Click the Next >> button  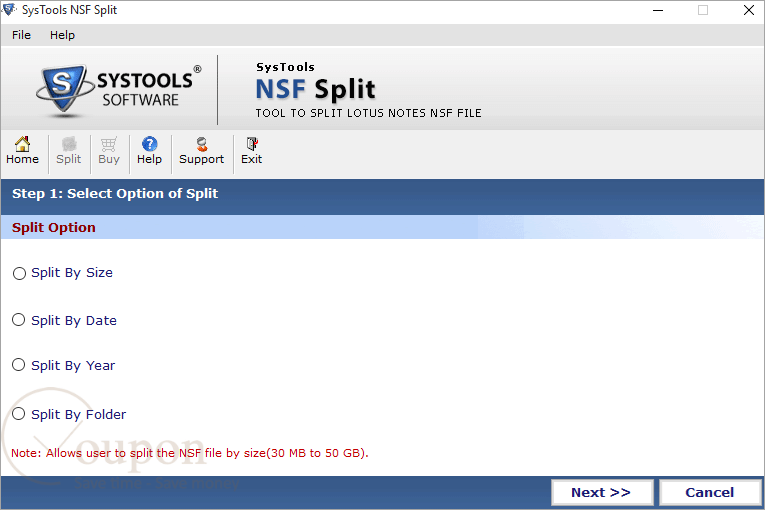602,492
